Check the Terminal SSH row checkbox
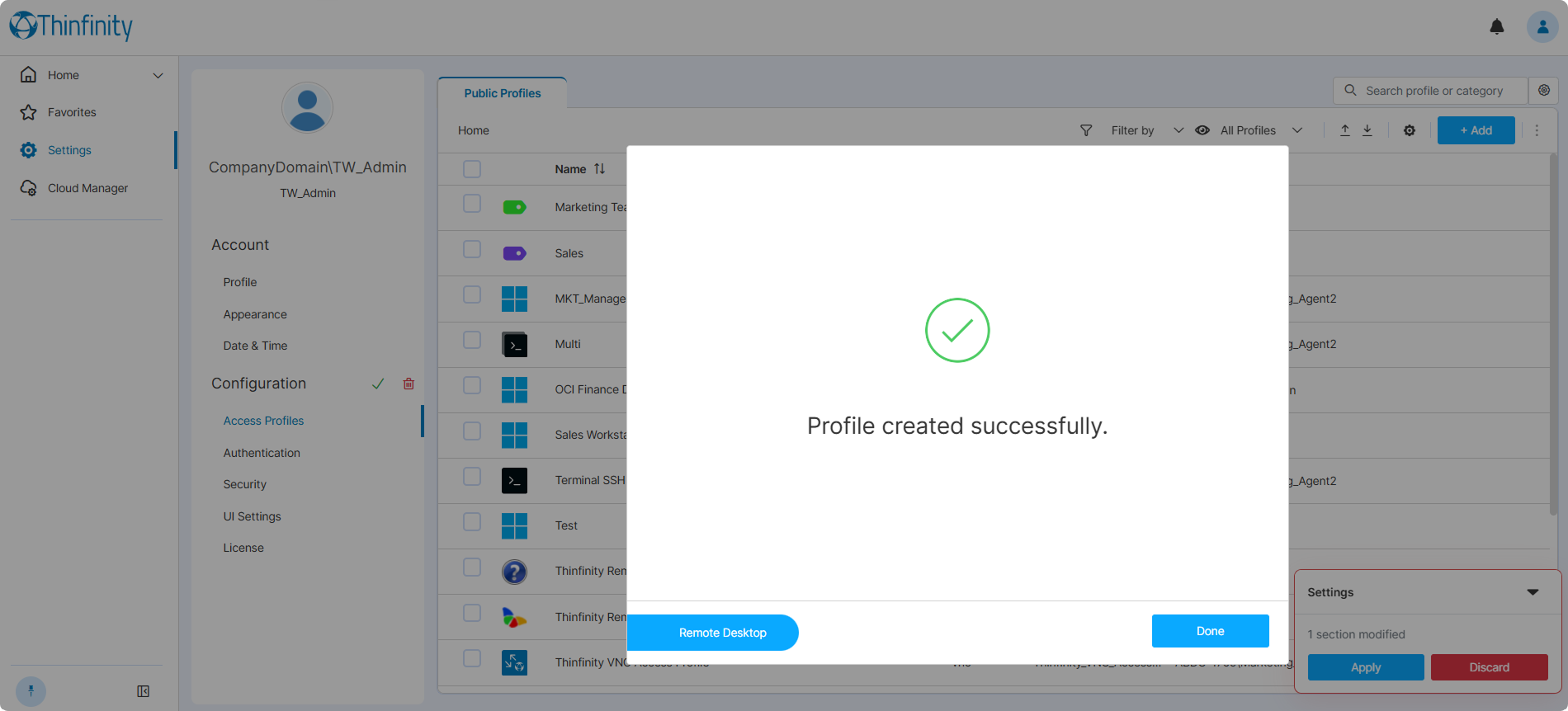Viewport: 1568px width, 711px height. point(472,477)
